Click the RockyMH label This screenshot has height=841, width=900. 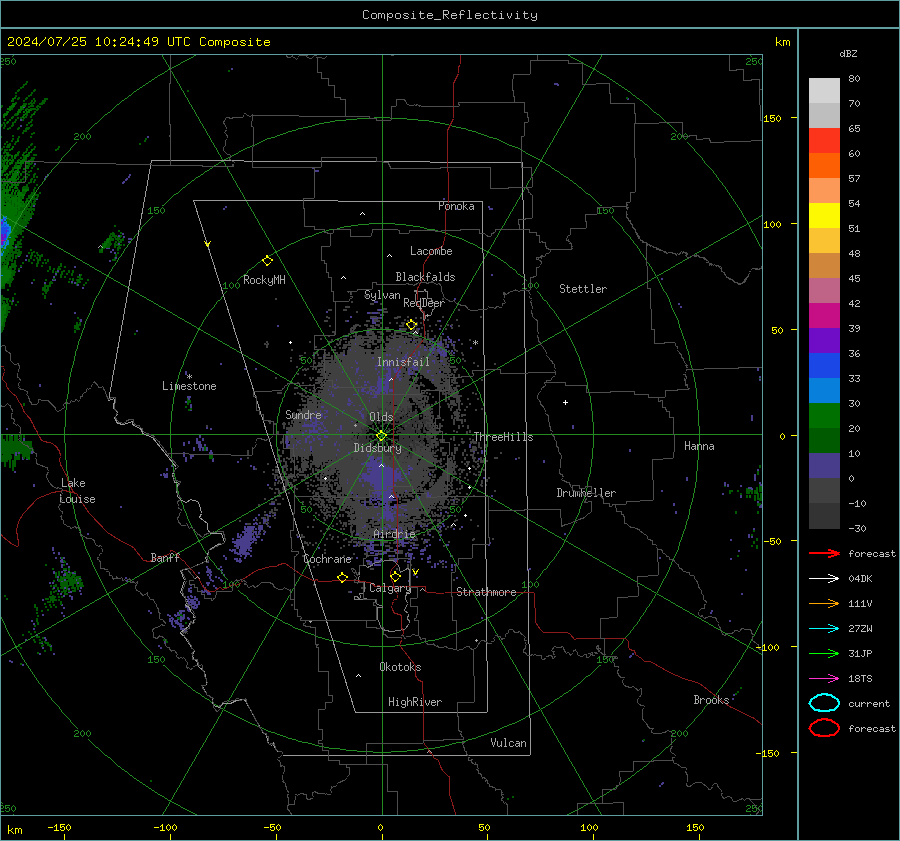264,280
